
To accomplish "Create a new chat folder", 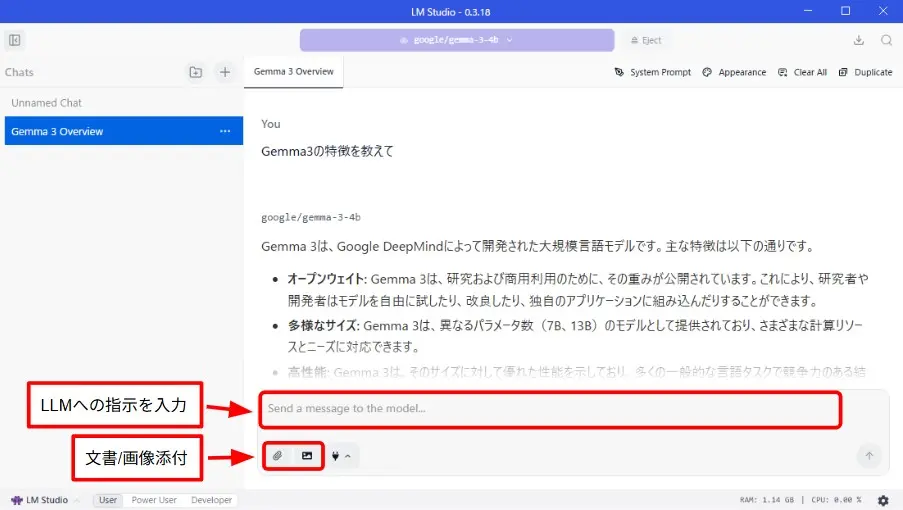I will [x=196, y=72].
